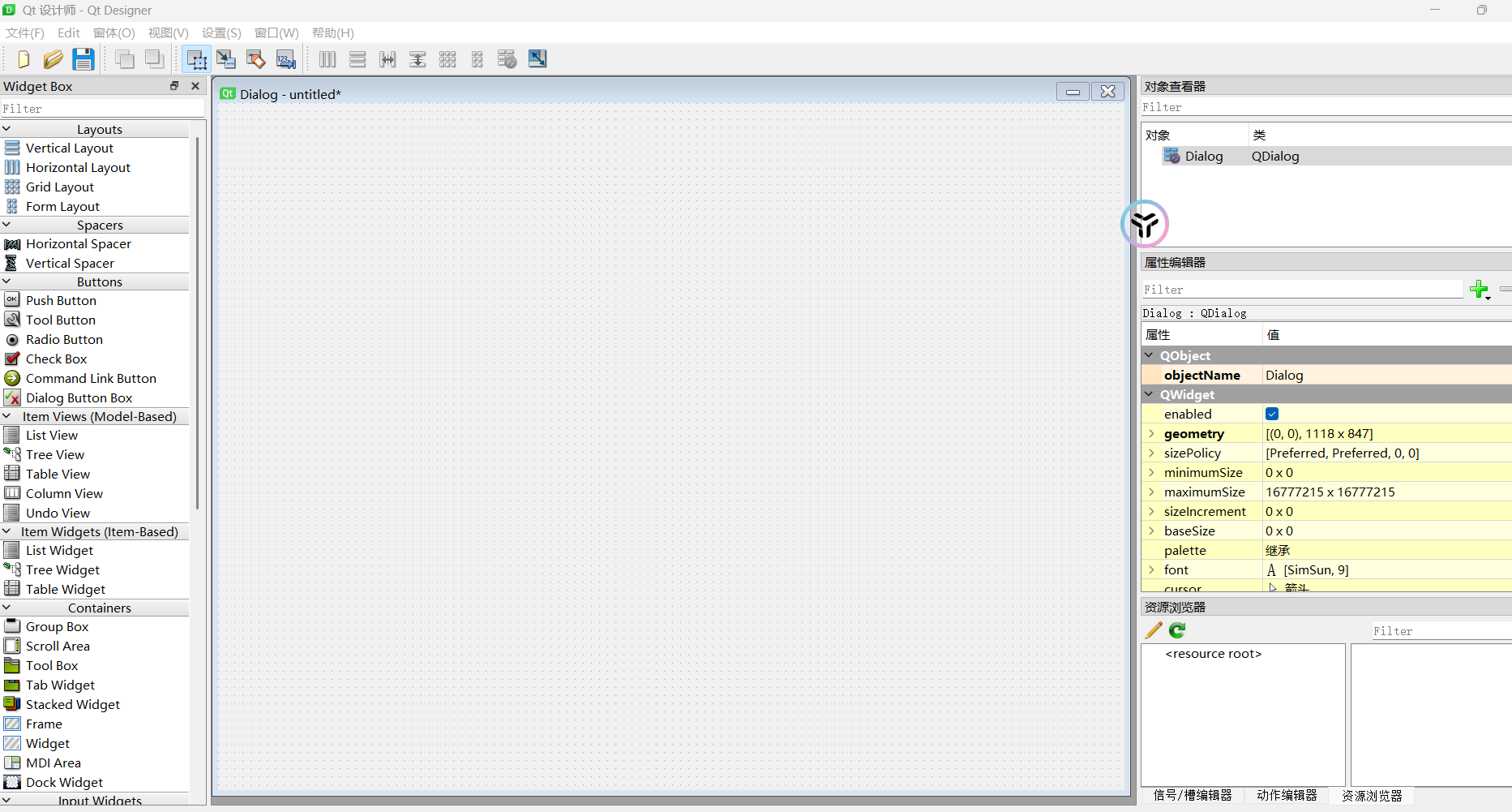Click the 对象查看器 filter field
The image size is (1512, 812).
[x=1326, y=107]
